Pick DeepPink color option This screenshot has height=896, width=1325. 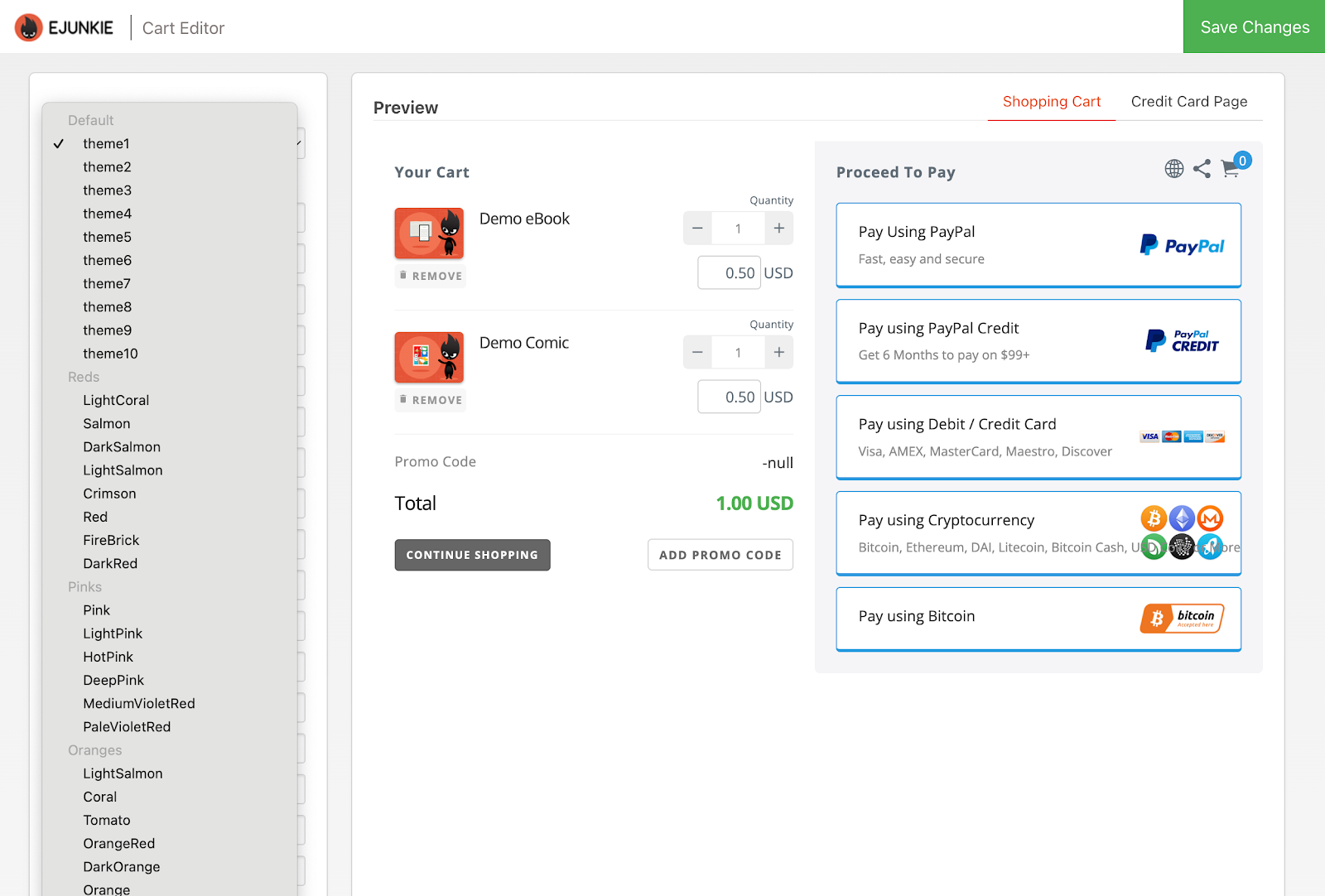[x=170, y=680]
